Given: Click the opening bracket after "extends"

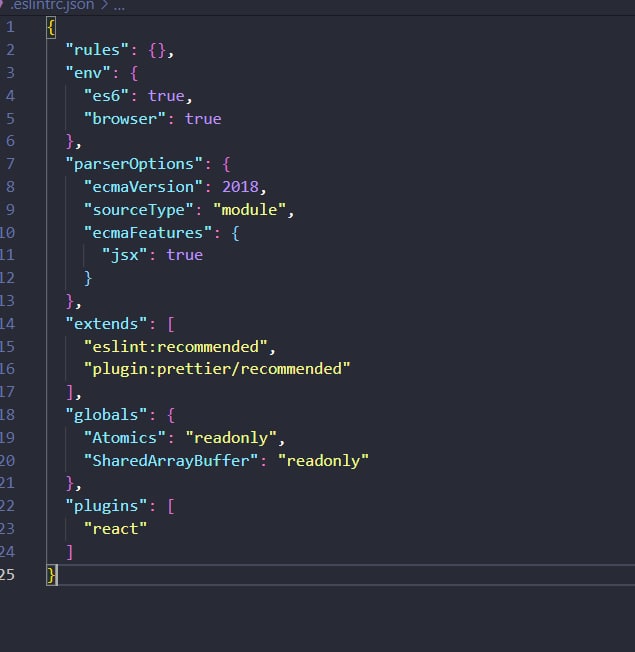Looking at the screenshot, I should coord(171,324).
